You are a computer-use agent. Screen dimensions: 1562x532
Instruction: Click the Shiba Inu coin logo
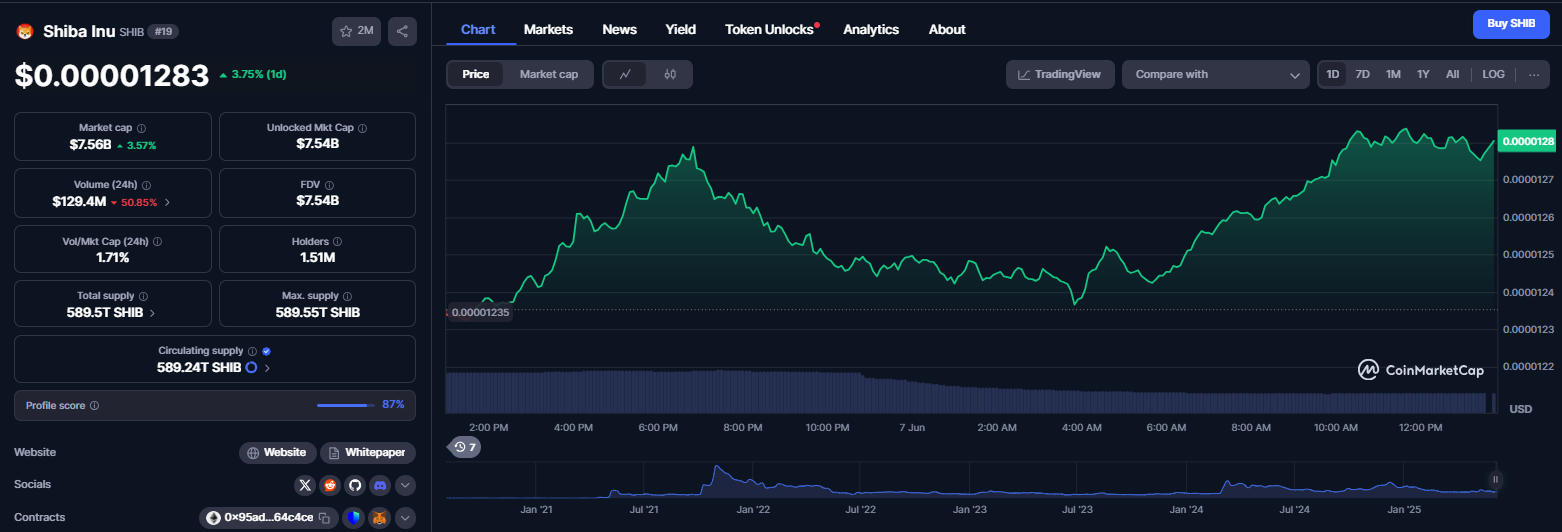point(25,31)
